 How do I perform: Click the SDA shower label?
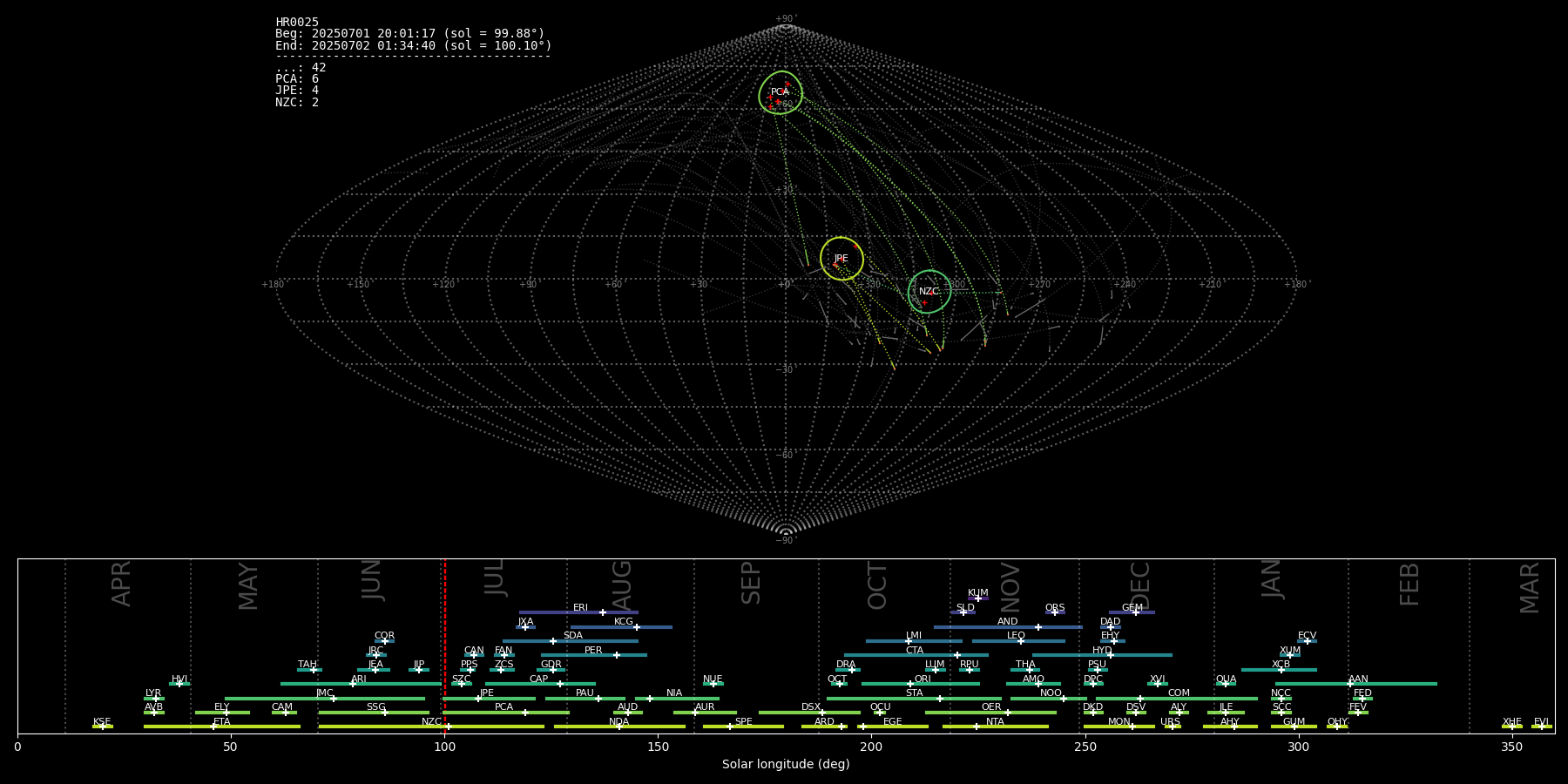coord(573,636)
